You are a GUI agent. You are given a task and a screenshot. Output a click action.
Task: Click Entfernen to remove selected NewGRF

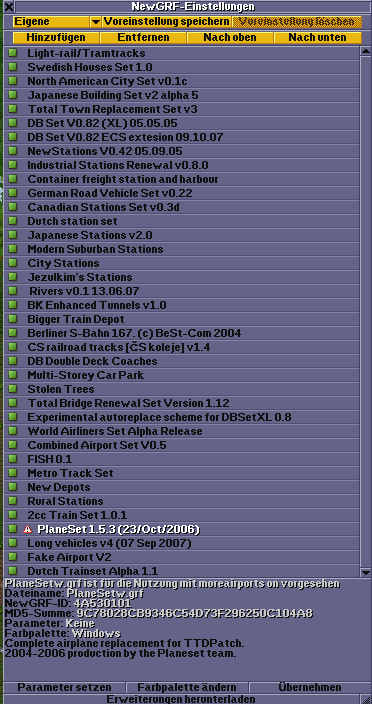coord(143,37)
